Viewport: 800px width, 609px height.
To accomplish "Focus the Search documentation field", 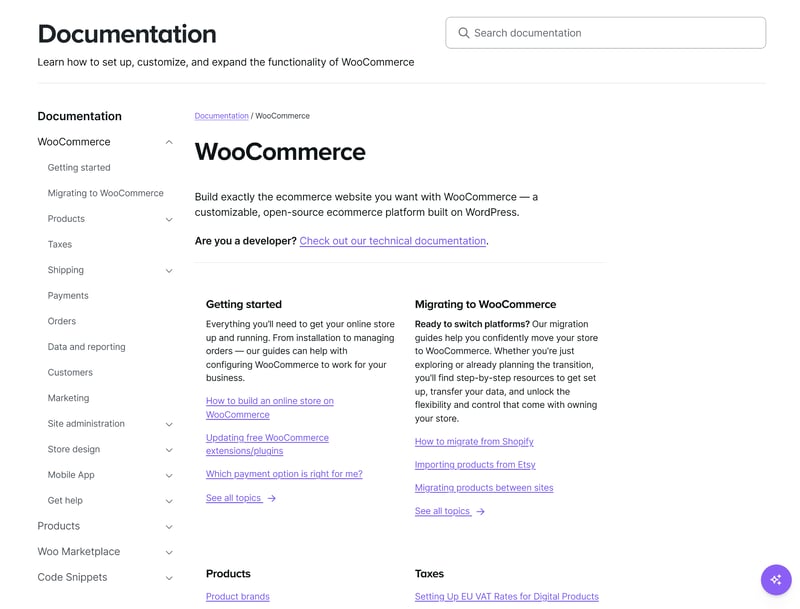I will click(615, 33).
